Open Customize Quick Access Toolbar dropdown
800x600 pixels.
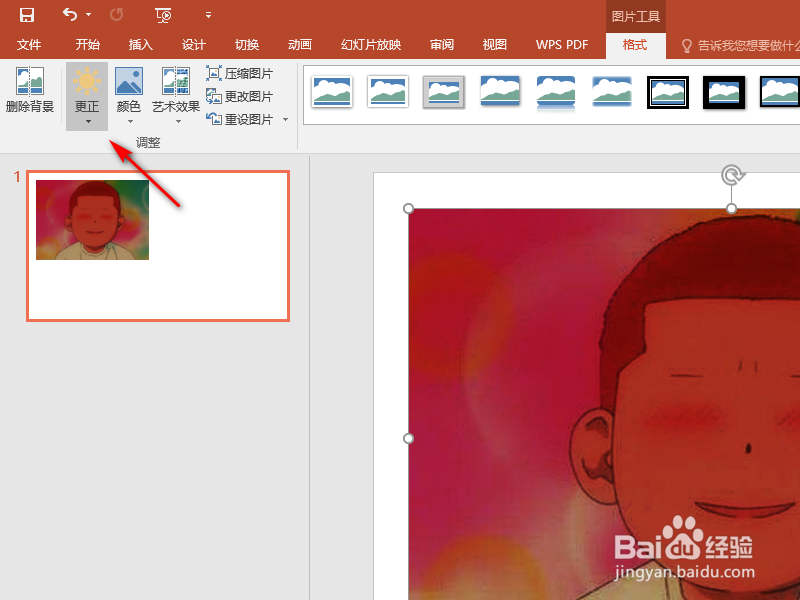click(208, 15)
